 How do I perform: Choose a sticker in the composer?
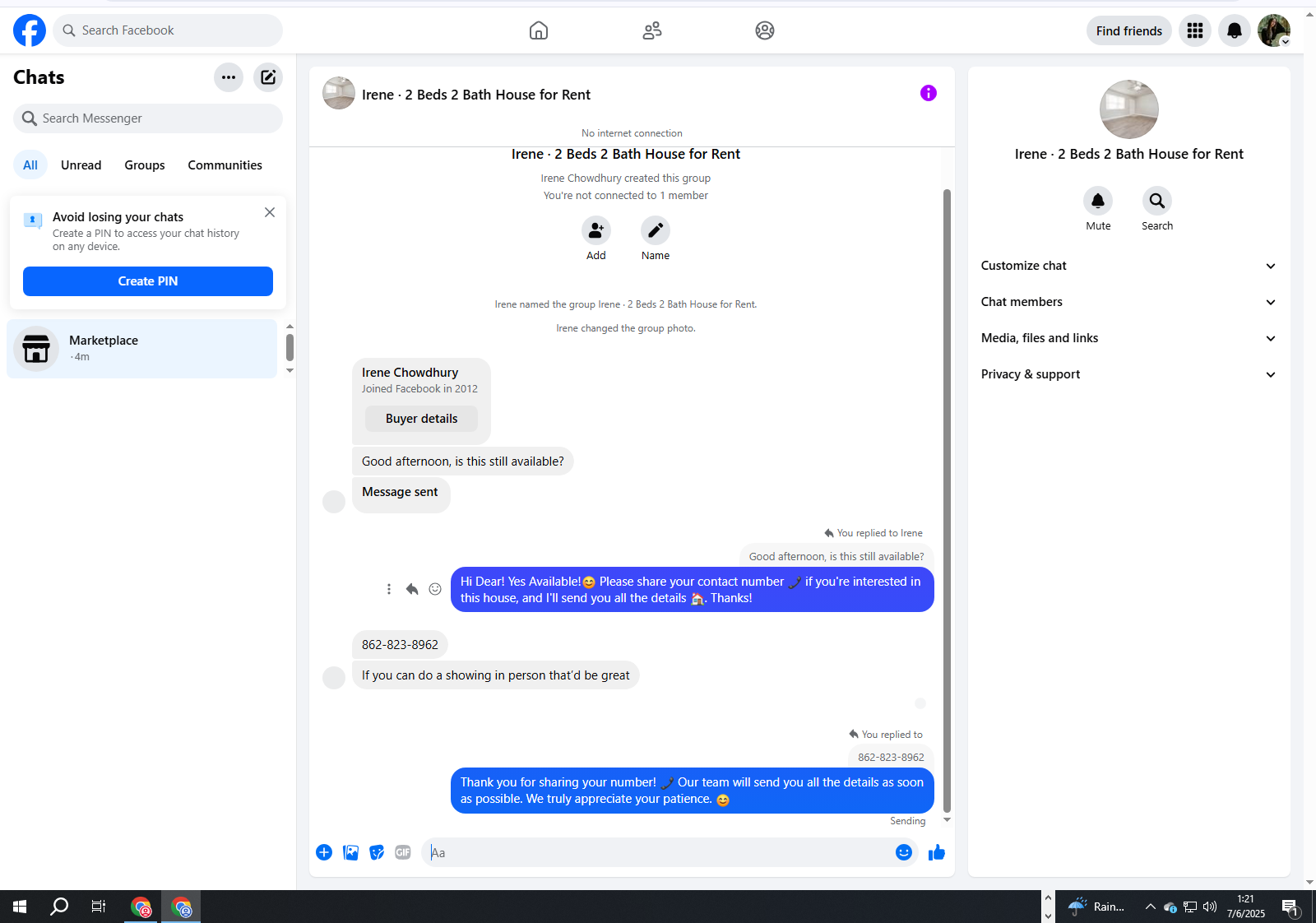(377, 852)
